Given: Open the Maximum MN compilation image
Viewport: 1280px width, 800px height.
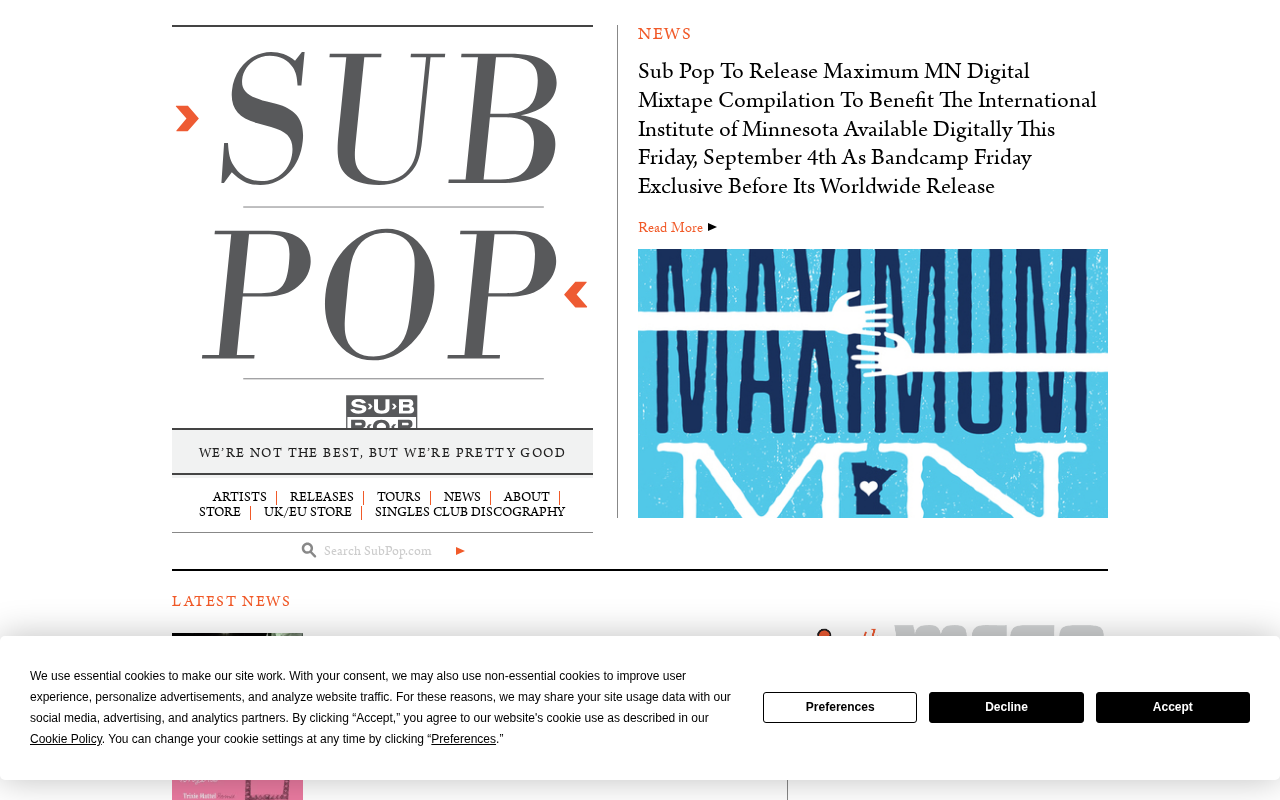Looking at the screenshot, I should point(873,383).
